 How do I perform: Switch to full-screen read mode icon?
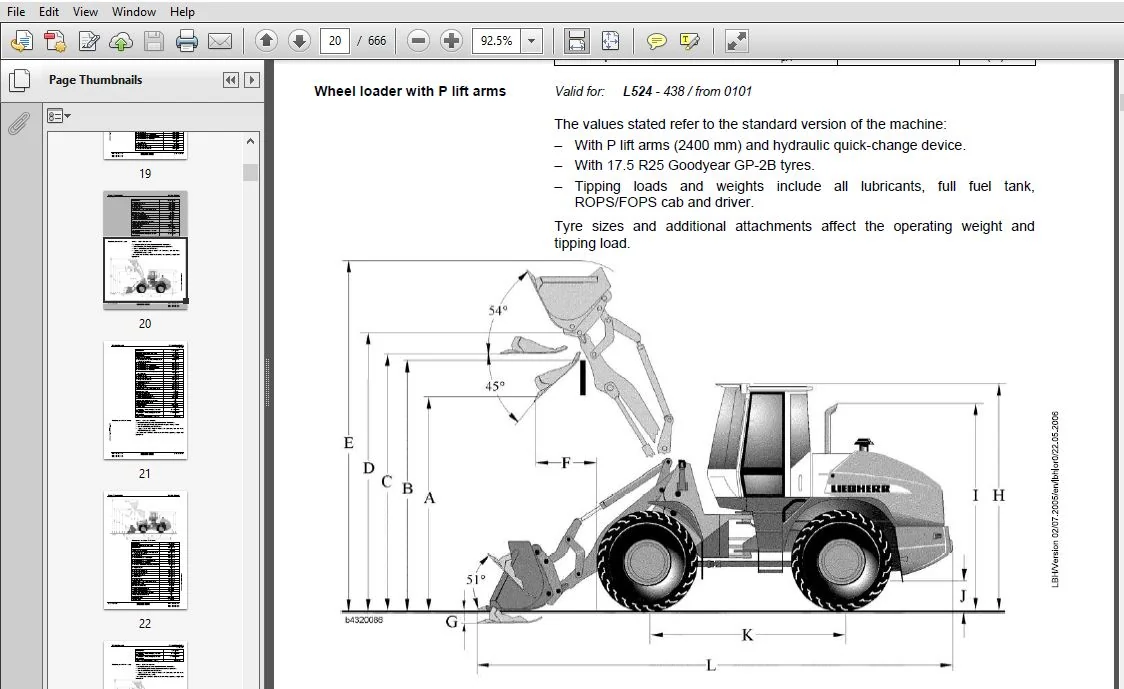pos(736,41)
